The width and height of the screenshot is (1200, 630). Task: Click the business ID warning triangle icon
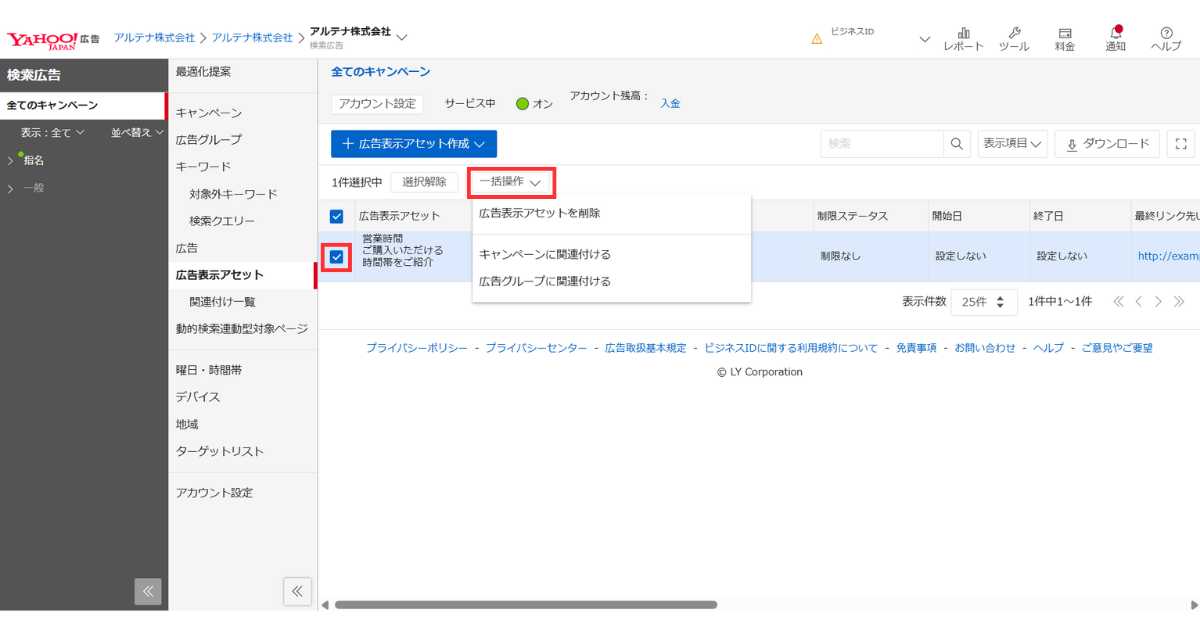pos(817,39)
